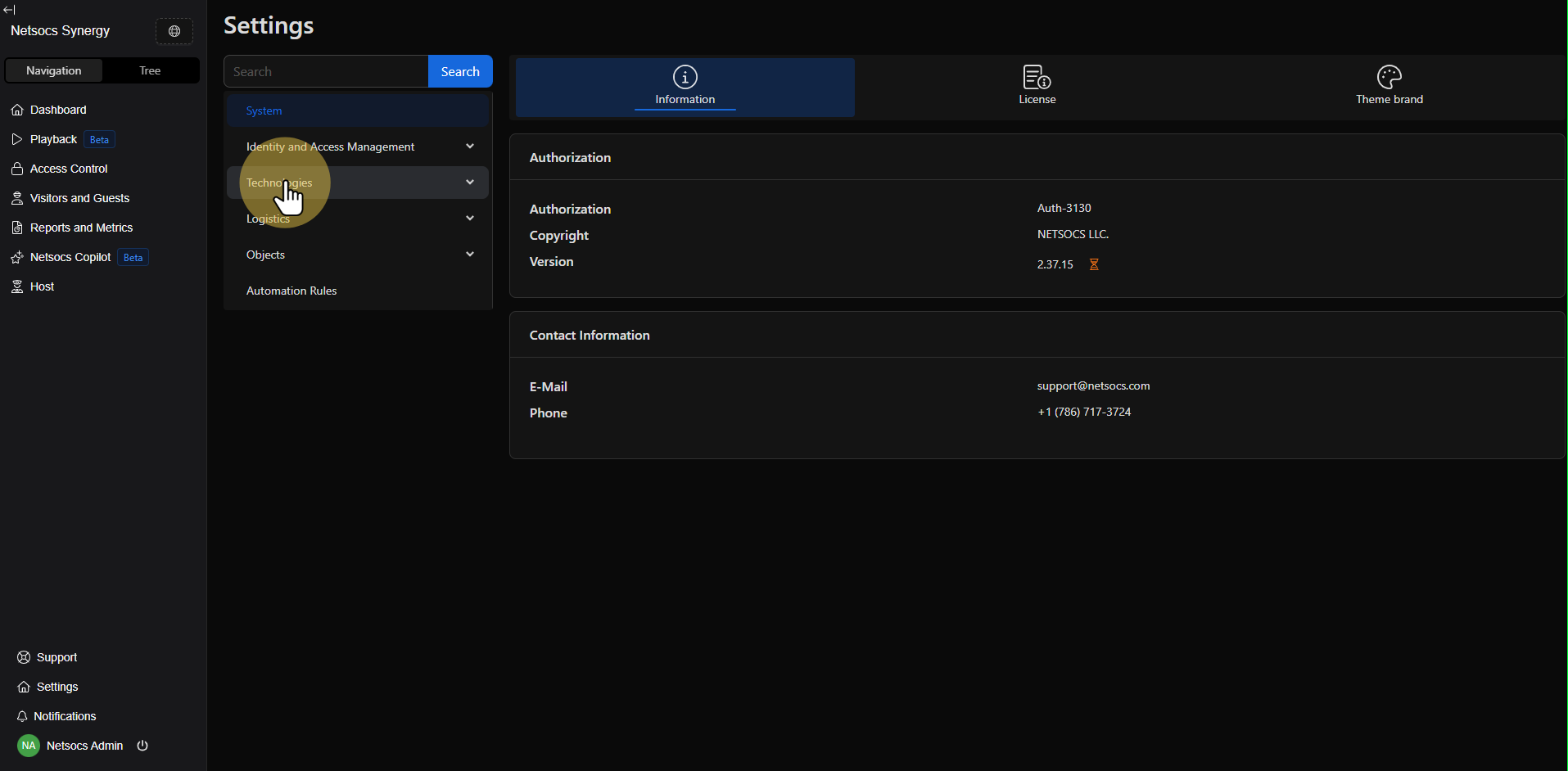Screen dimensions: 1568x771
Task: Expand the Technologies section chevron
Action: 470,183
